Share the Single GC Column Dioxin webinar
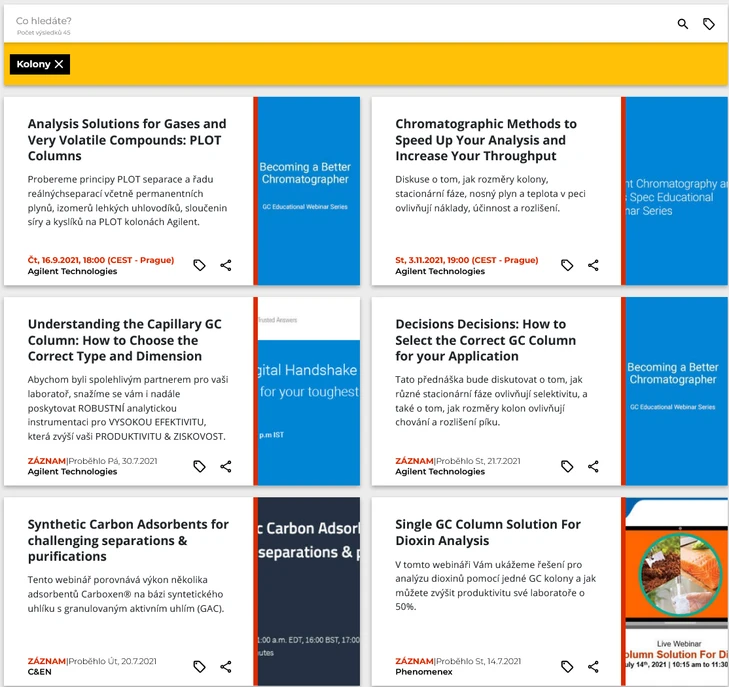Viewport: 729px width, 687px height. point(593,666)
